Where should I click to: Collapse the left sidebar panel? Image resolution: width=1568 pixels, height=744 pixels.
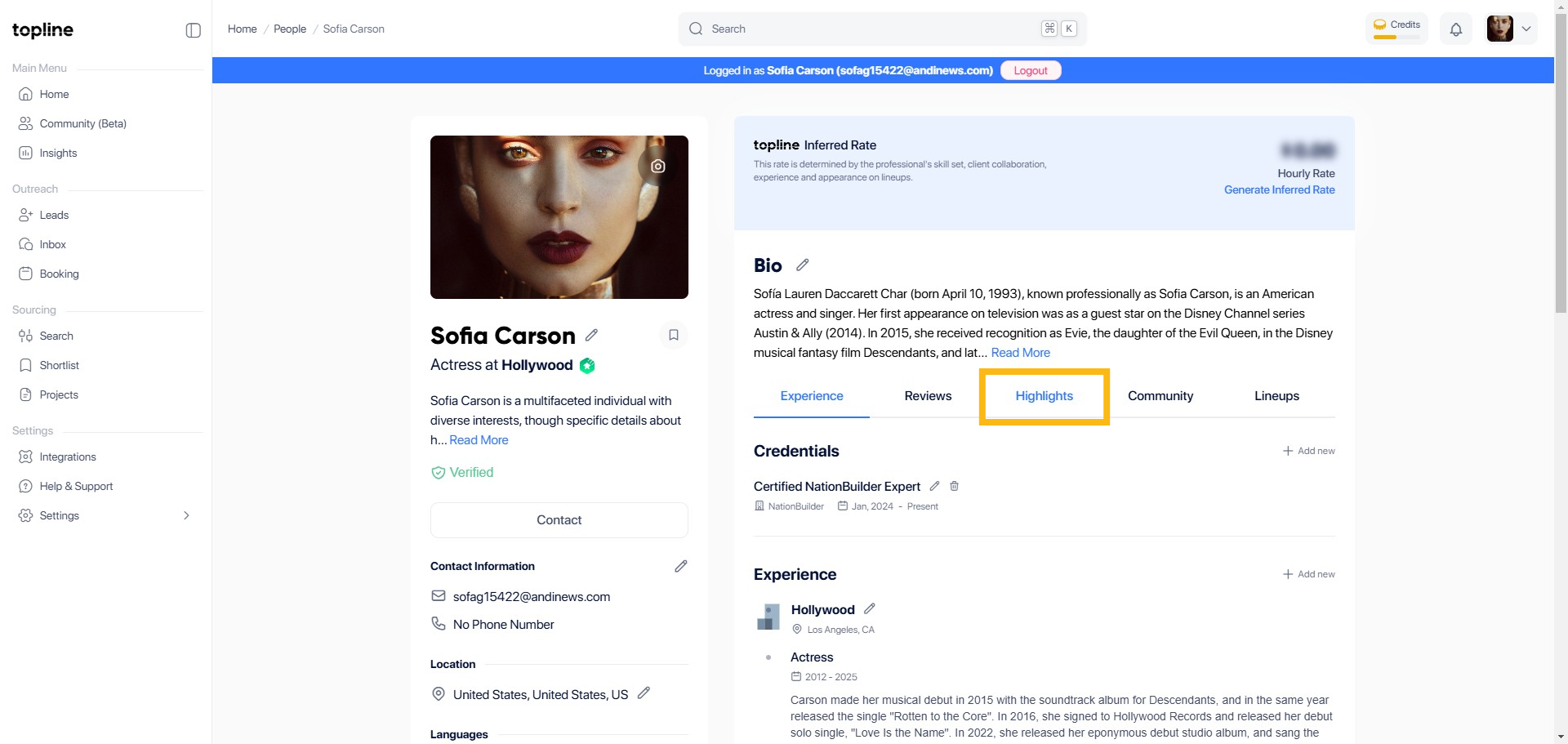point(193,30)
